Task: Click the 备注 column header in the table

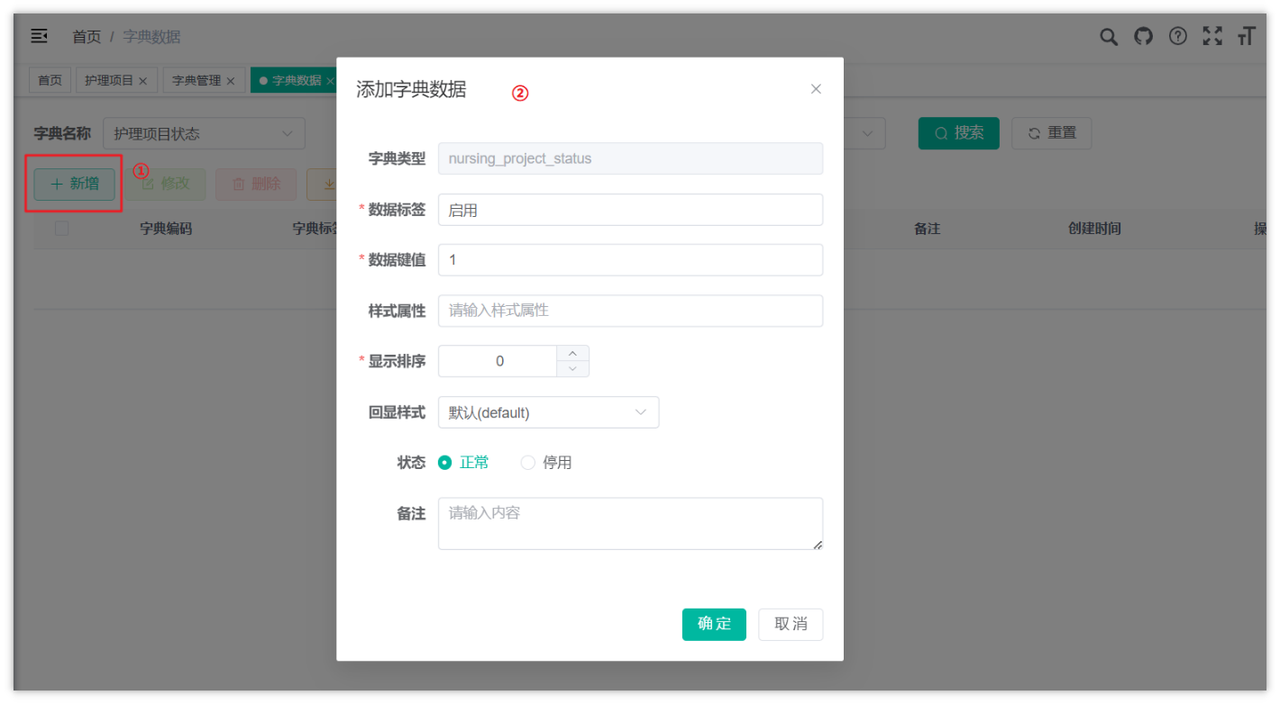Action: [x=927, y=229]
